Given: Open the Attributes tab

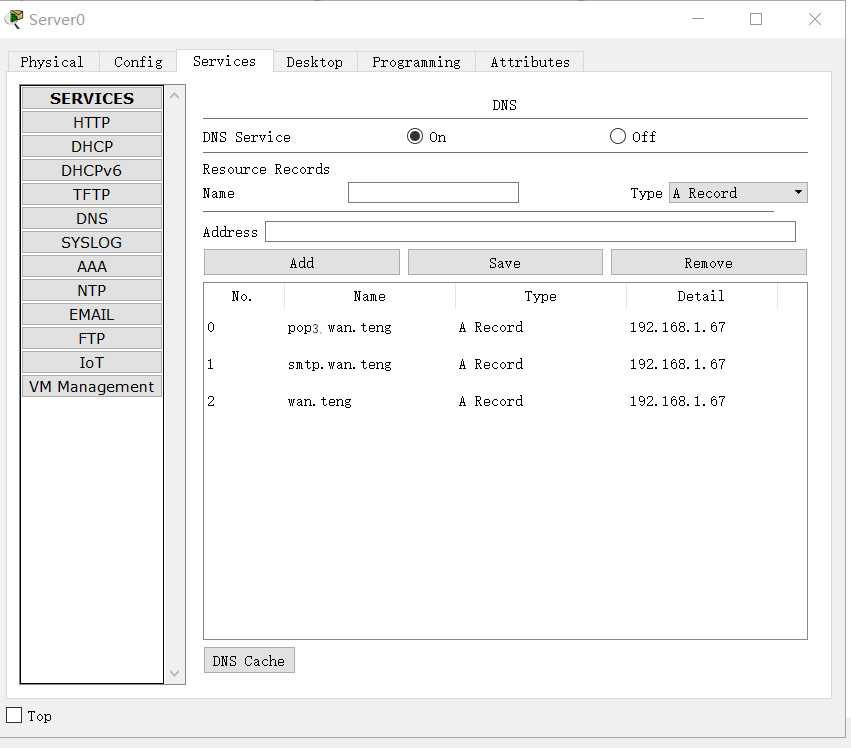Looking at the screenshot, I should coord(530,62).
